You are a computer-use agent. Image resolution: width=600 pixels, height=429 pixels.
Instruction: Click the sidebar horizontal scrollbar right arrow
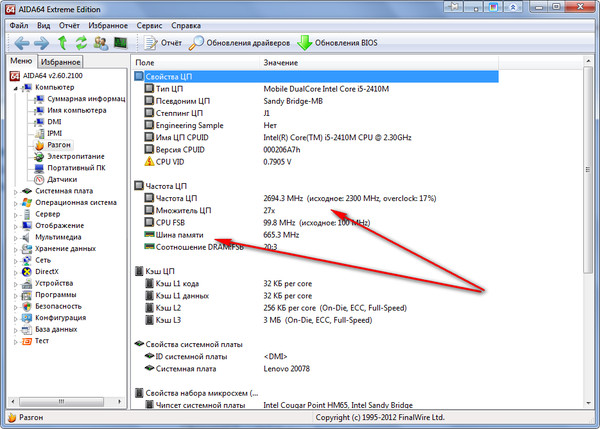[119, 401]
